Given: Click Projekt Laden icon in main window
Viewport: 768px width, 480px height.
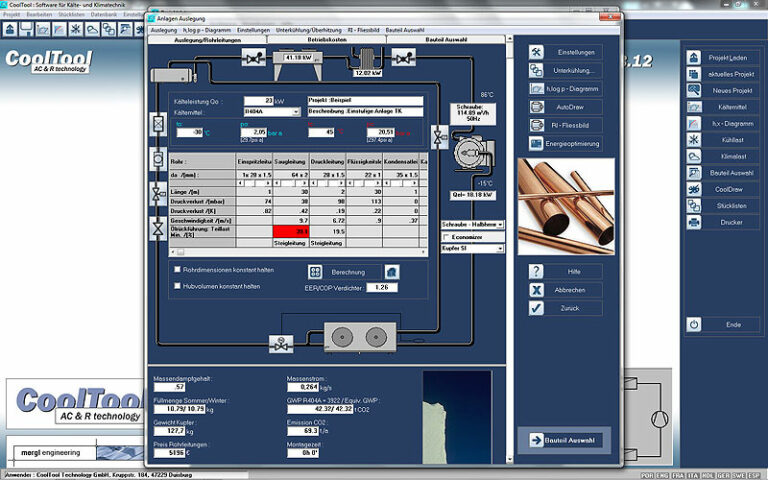Looking at the screenshot, I should coord(694,58).
